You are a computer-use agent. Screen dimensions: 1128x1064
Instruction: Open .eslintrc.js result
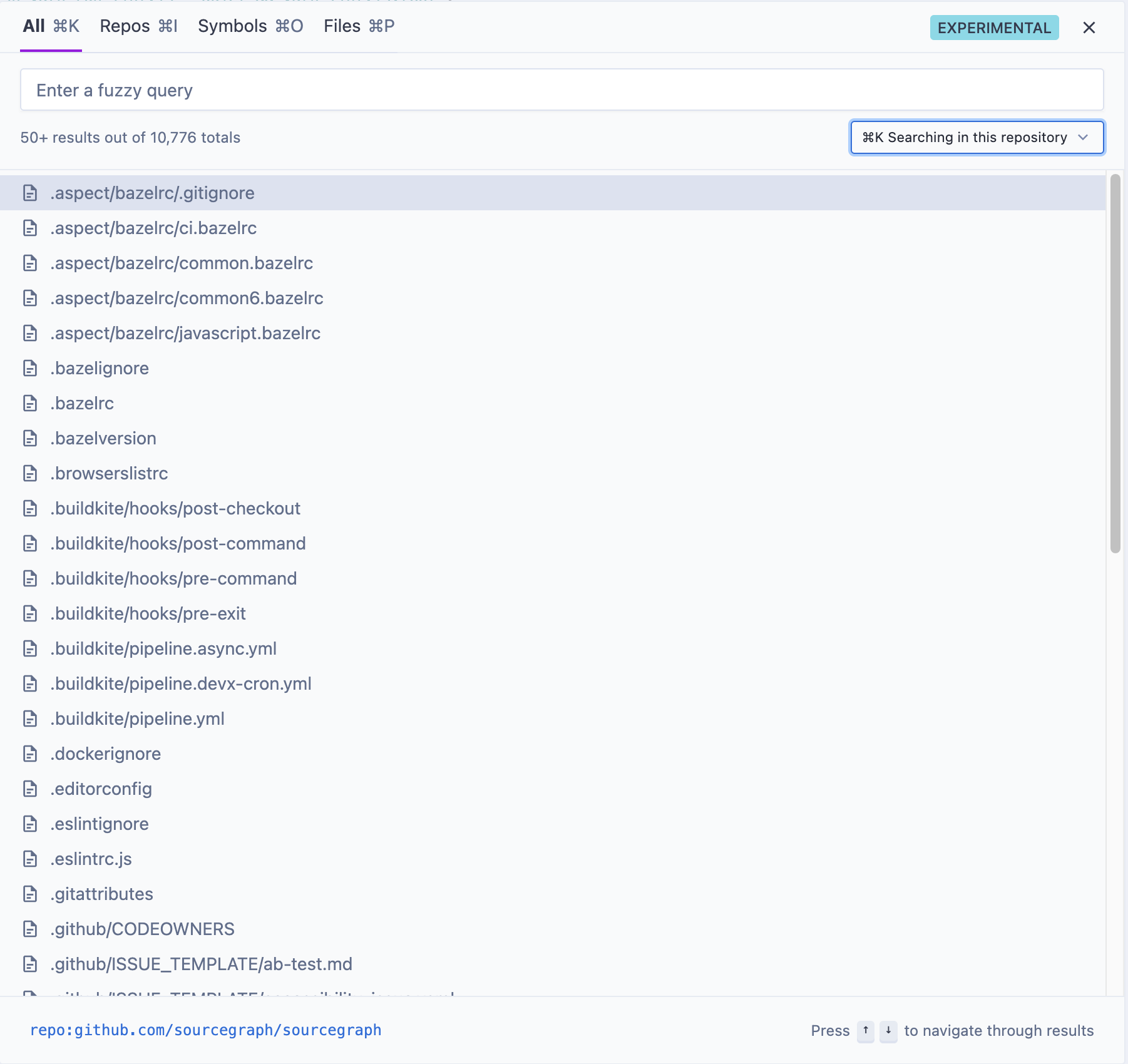553,859
